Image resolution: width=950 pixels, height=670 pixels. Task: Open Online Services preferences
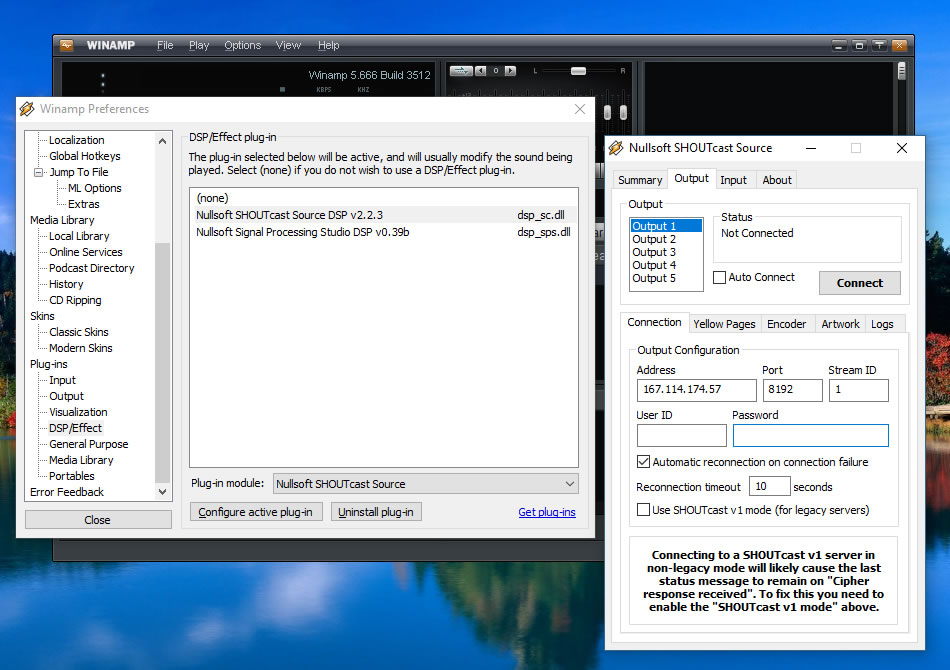click(85, 253)
